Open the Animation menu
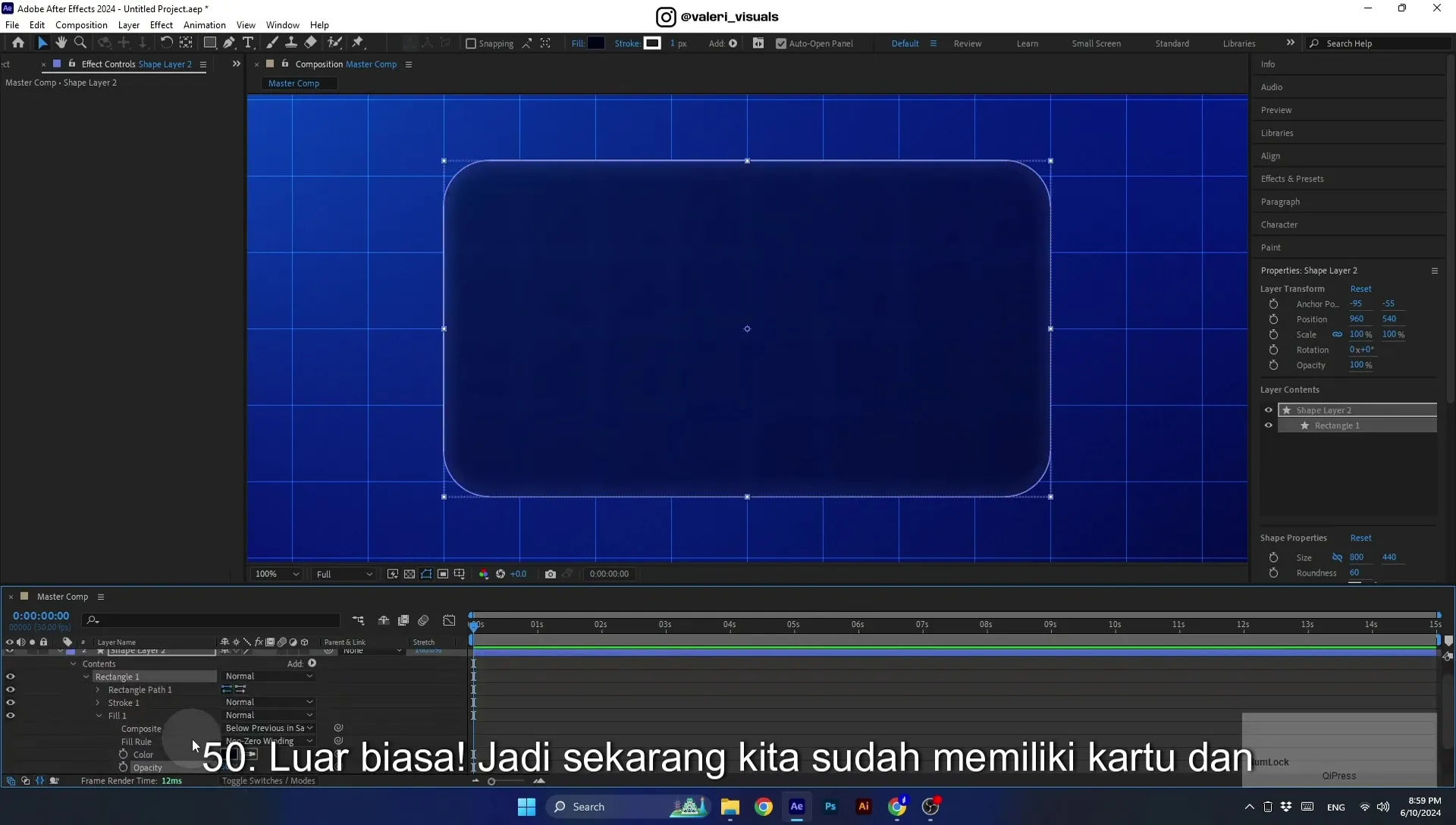 (x=205, y=25)
